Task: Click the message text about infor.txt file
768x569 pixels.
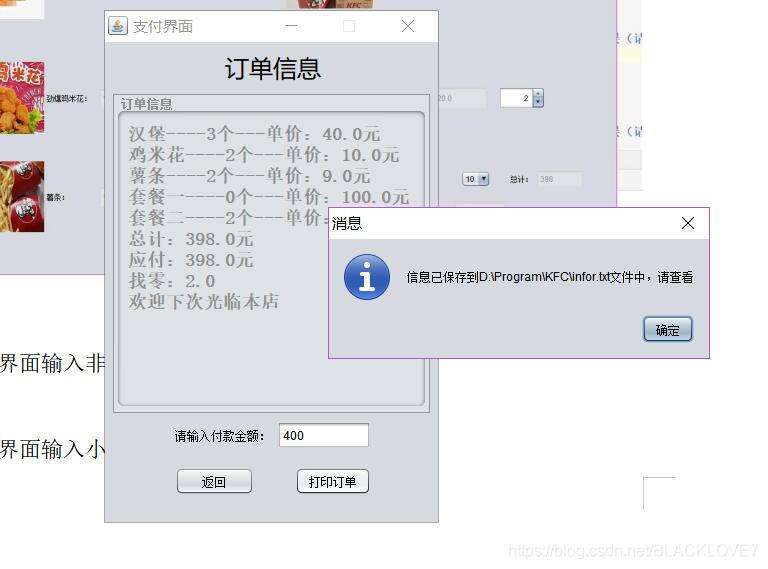Action: click(x=550, y=277)
